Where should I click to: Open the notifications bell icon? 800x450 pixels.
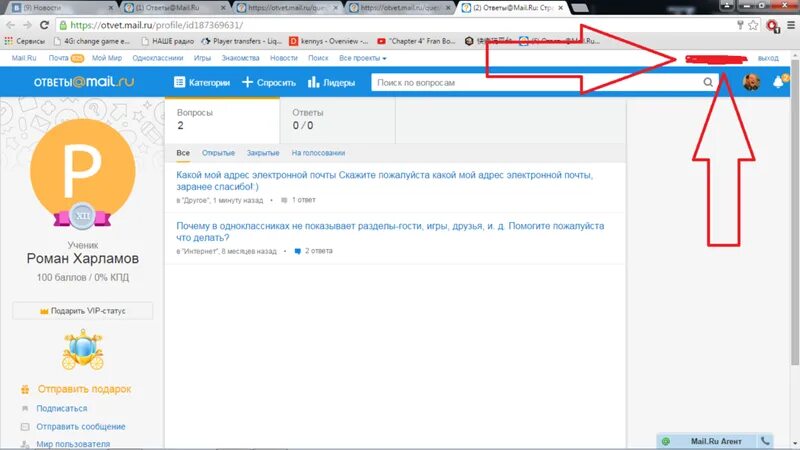click(779, 82)
